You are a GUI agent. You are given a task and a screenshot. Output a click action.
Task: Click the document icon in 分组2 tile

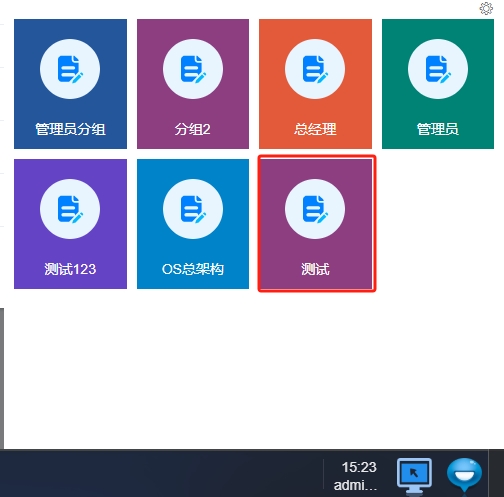pyautogui.click(x=193, y=69)
